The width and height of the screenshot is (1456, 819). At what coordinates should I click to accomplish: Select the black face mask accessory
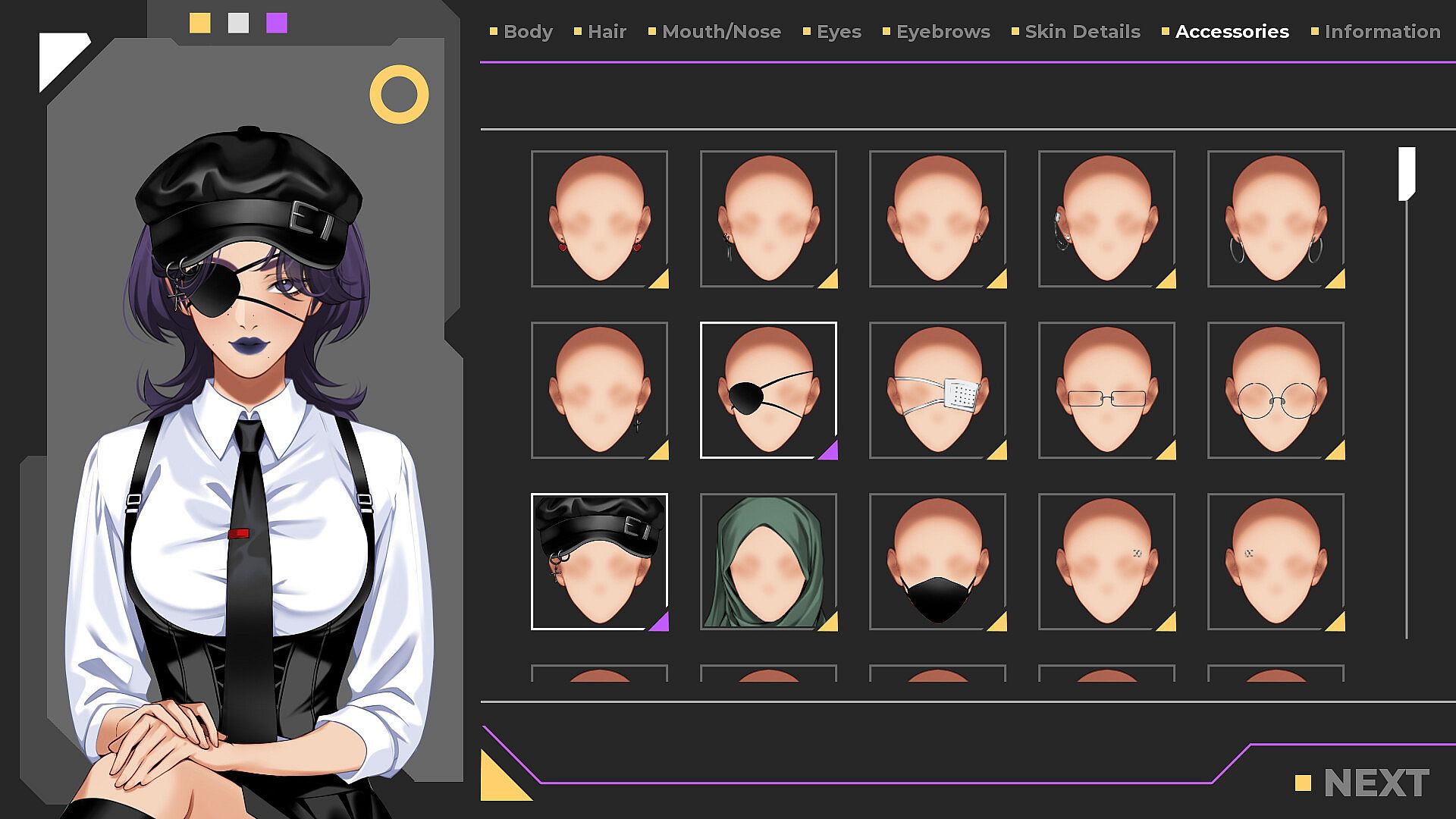[937, 561]
